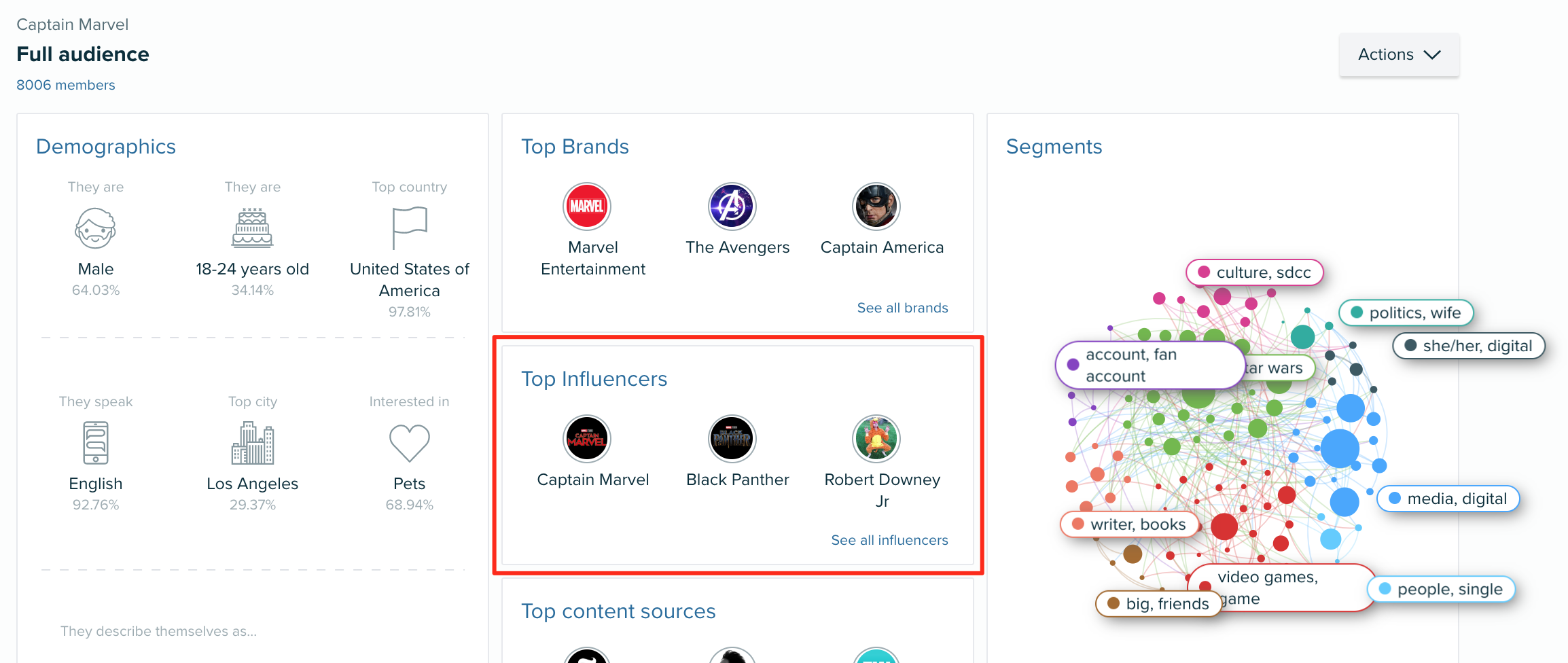Click the birthday cake age icon
Image resolution: width=1568 pixels, height=663 pixels.
pos(252,228)
